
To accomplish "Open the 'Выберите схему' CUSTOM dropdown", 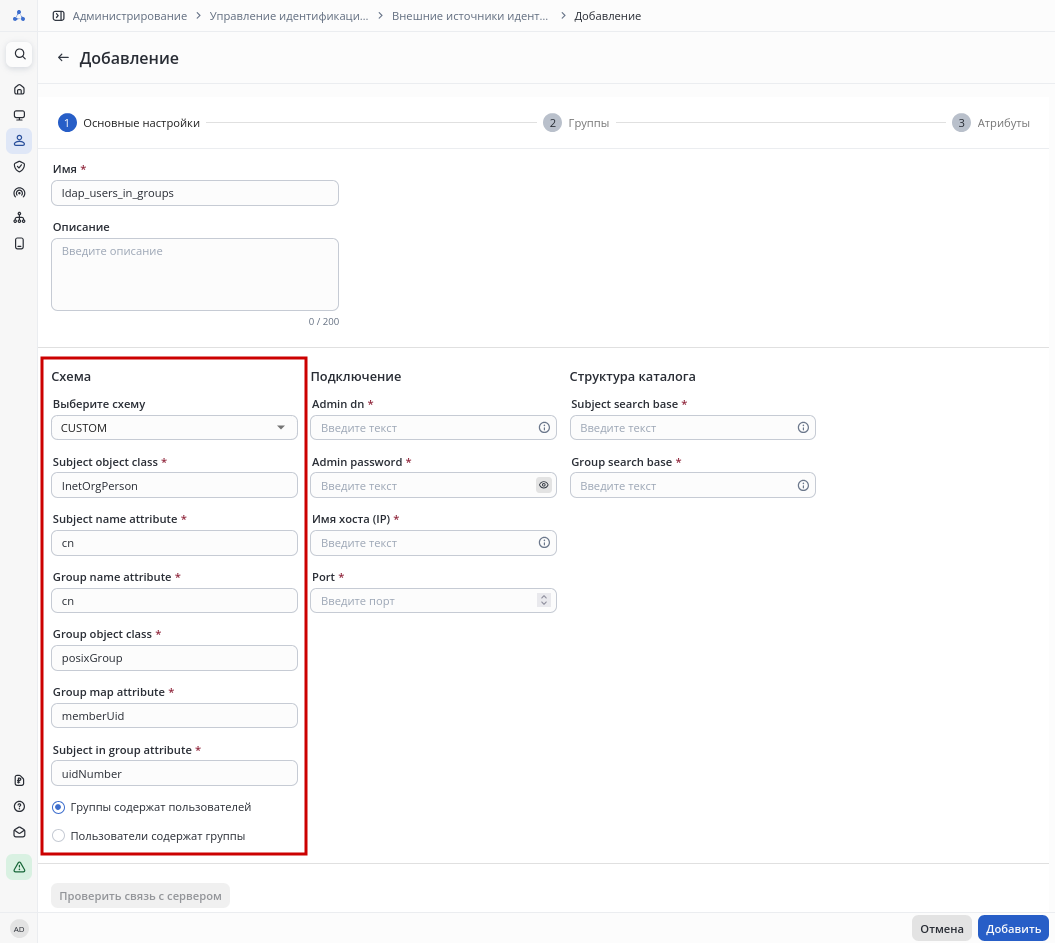I will (x=174, y=428).
